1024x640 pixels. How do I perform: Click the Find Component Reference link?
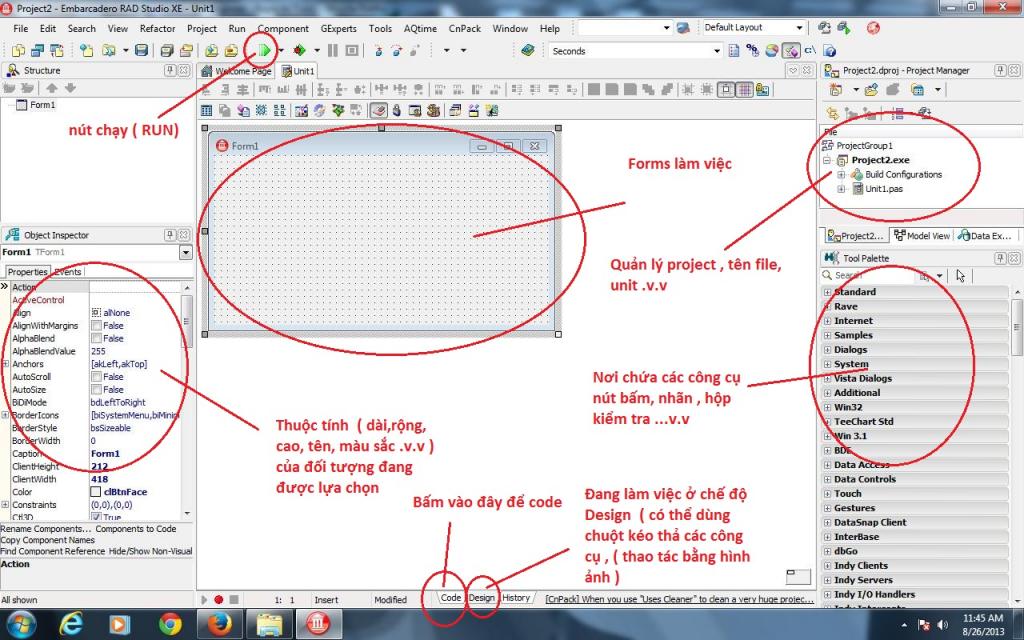[53, 551]
